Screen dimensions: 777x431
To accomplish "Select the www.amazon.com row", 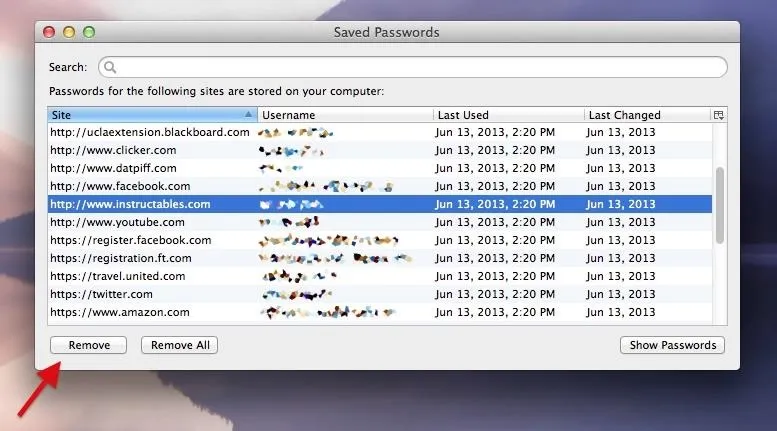I will pos(380,312).
